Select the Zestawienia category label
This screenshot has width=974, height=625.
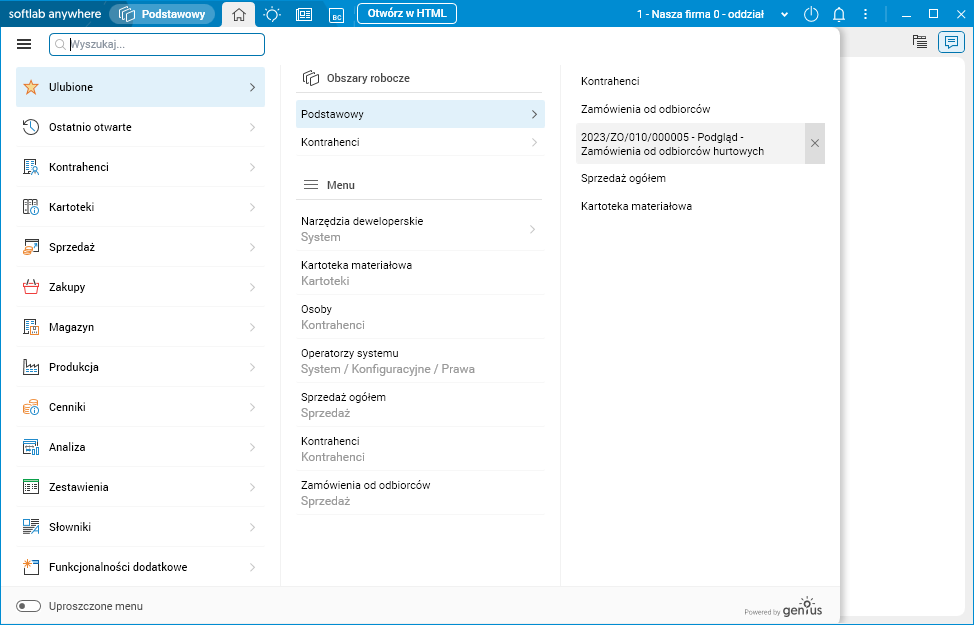(x=79, y=487)
